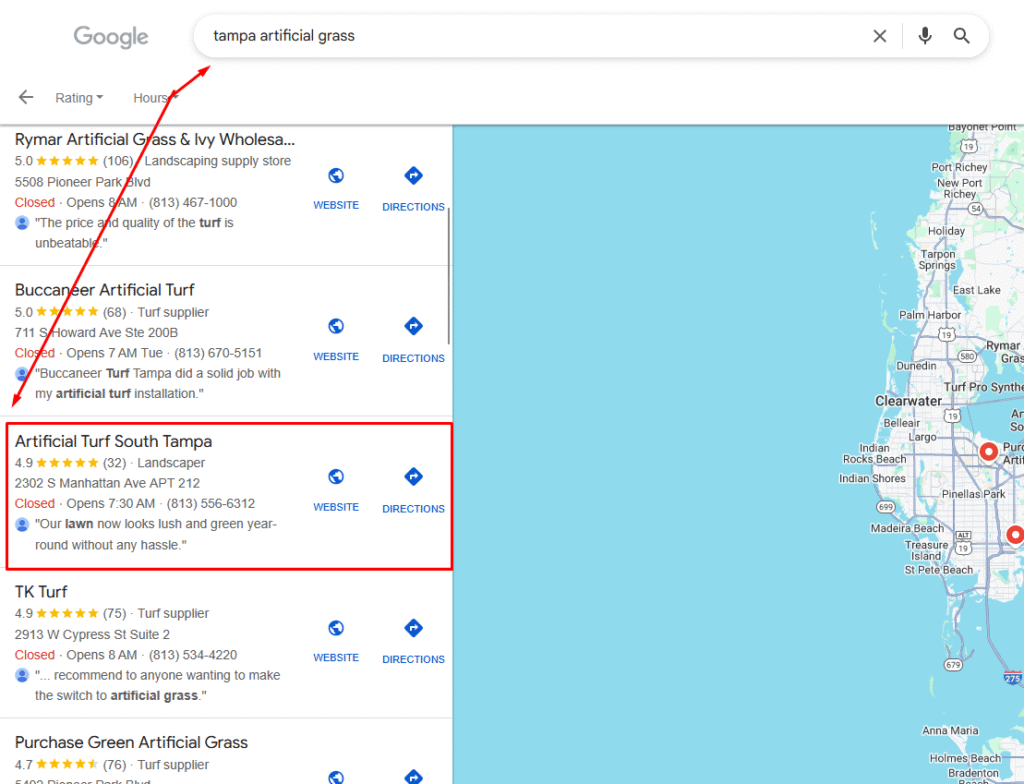The image size is (1024, 784).
Task: Click Tarpon Springs label on the map
Action: pos(937,260)
